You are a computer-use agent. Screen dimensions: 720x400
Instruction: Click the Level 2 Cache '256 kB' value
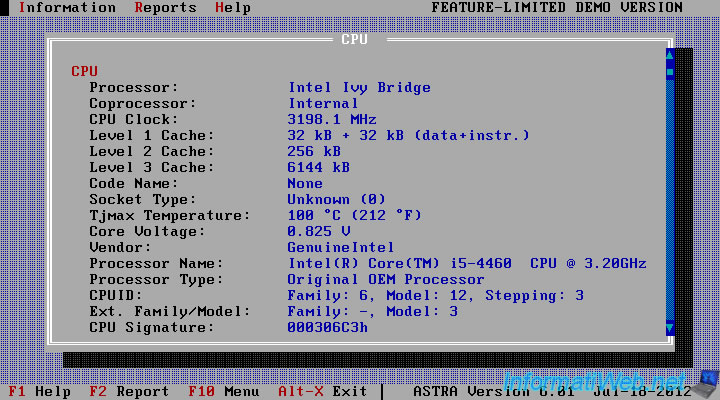(314, 152)
